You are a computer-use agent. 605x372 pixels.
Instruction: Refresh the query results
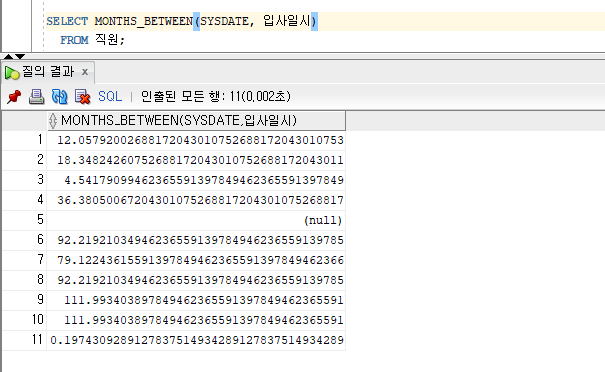(x=59, y=96)
